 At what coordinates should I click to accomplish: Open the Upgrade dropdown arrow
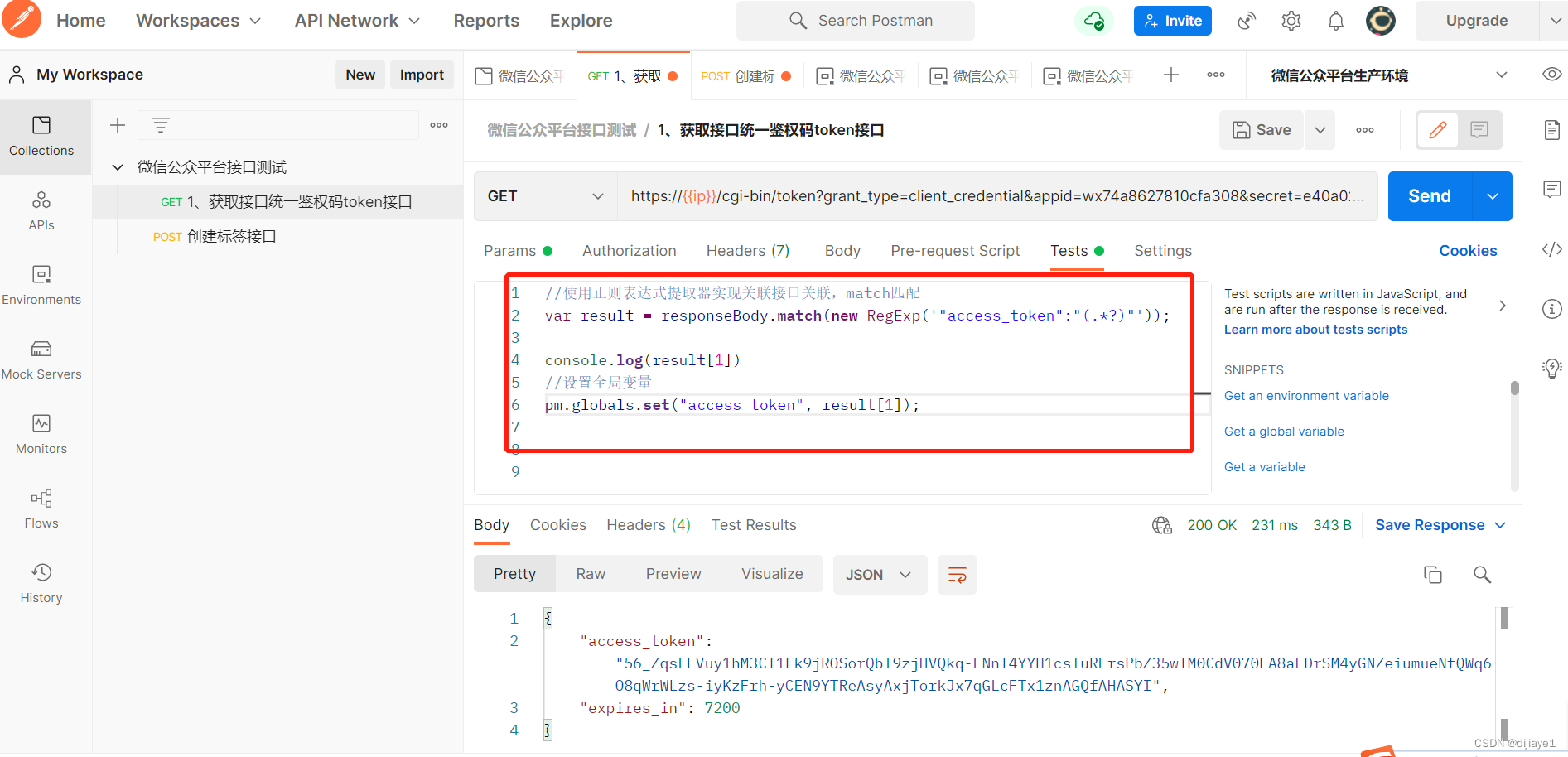coord(1554,21)
